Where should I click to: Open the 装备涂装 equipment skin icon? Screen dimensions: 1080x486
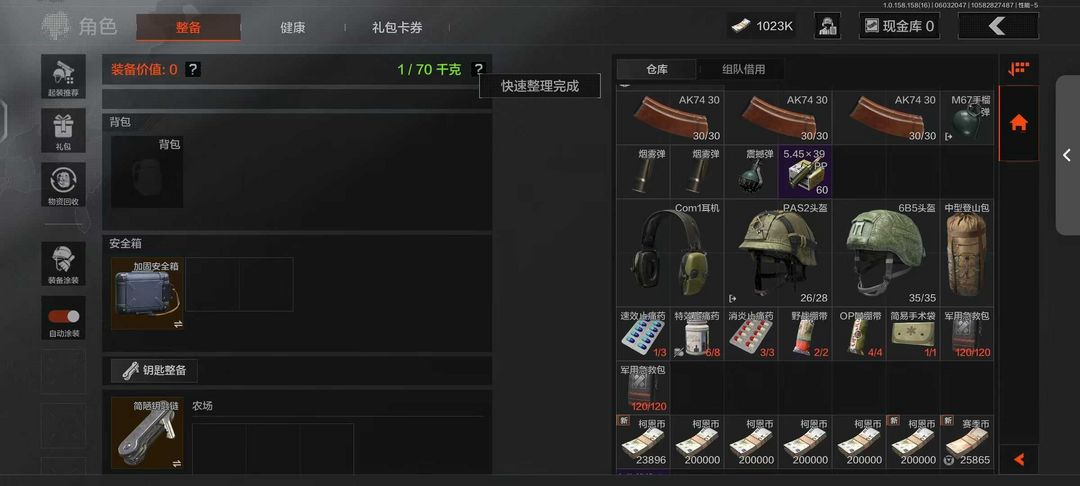tap(63, 264)
